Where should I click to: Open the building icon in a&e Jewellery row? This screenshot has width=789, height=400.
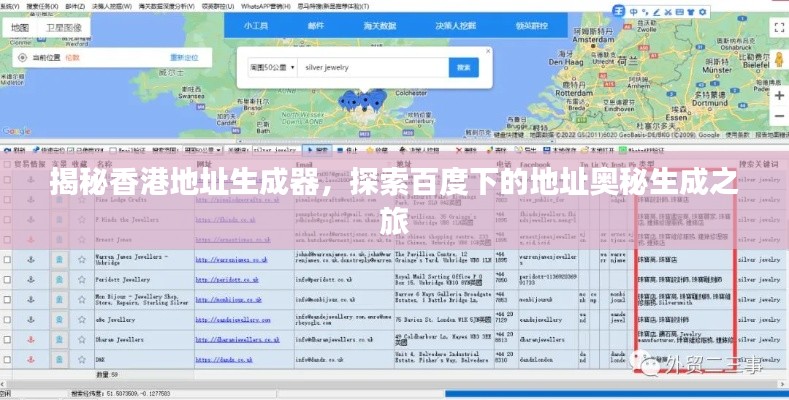[59, 319]
